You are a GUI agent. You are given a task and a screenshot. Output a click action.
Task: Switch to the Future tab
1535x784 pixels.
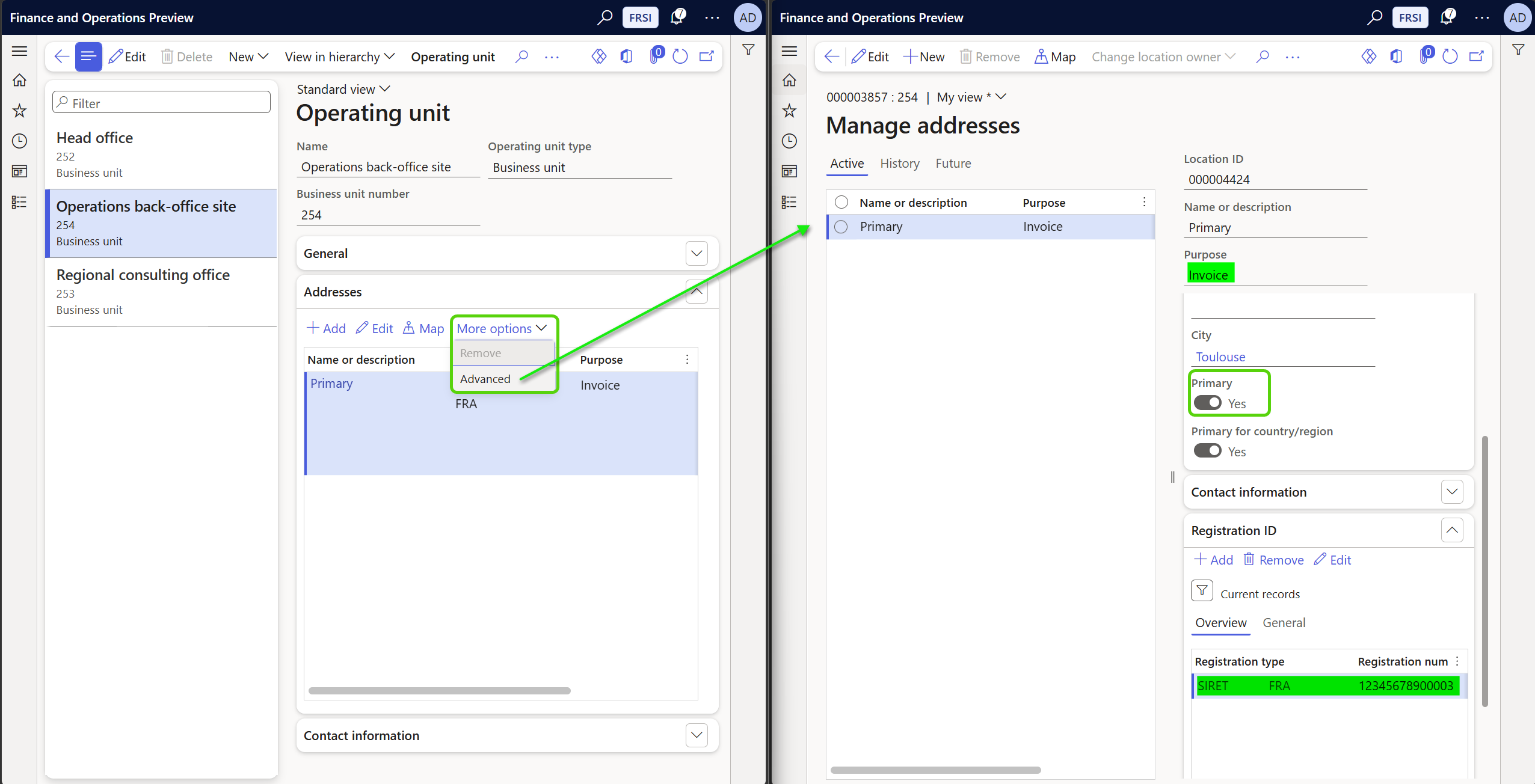coord(953,164)
